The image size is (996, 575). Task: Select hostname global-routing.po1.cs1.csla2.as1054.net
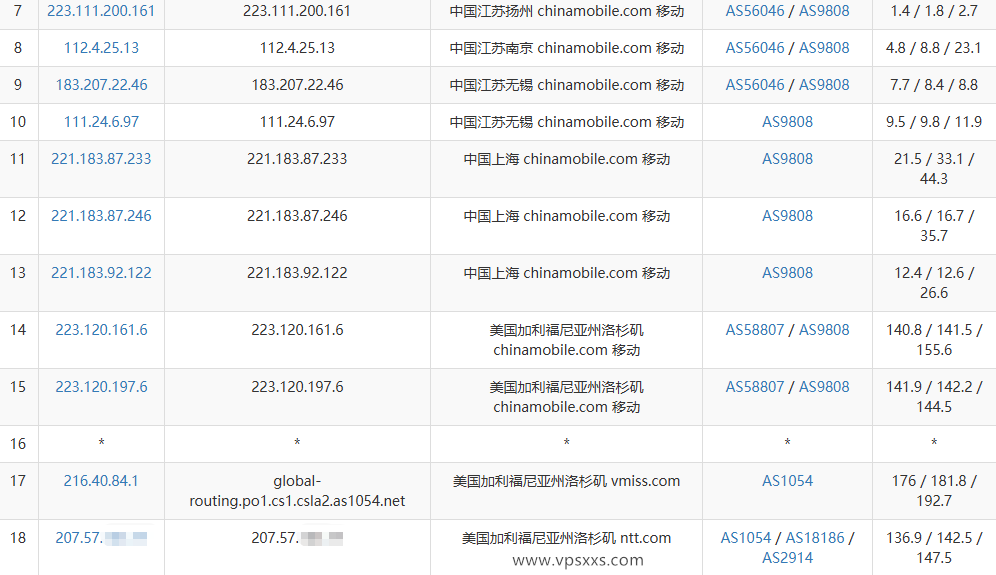(x=297, y=491)
